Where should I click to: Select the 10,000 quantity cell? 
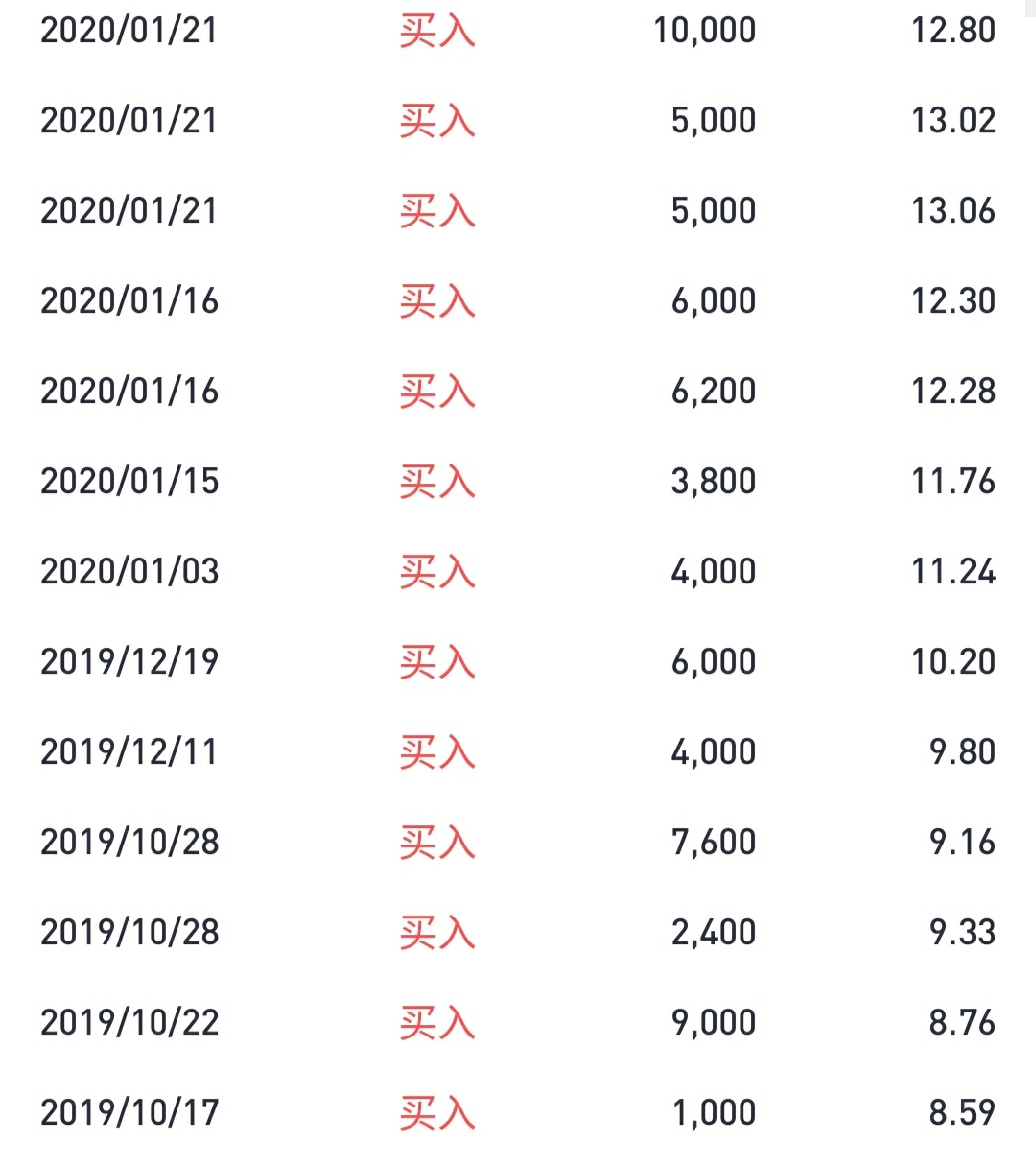pos(704,31)
